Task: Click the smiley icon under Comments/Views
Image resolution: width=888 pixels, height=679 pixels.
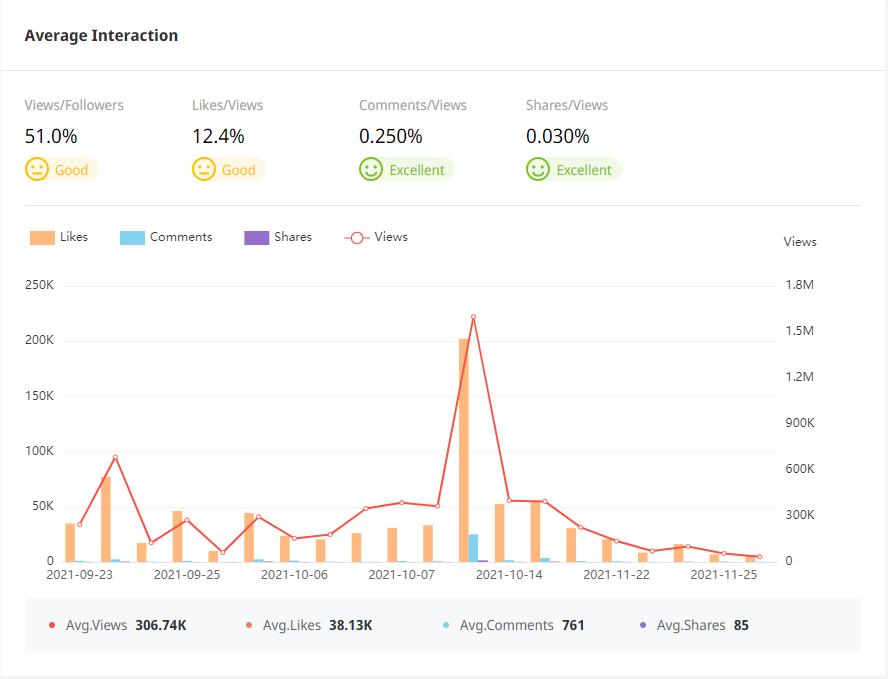Action: point(371,169)
